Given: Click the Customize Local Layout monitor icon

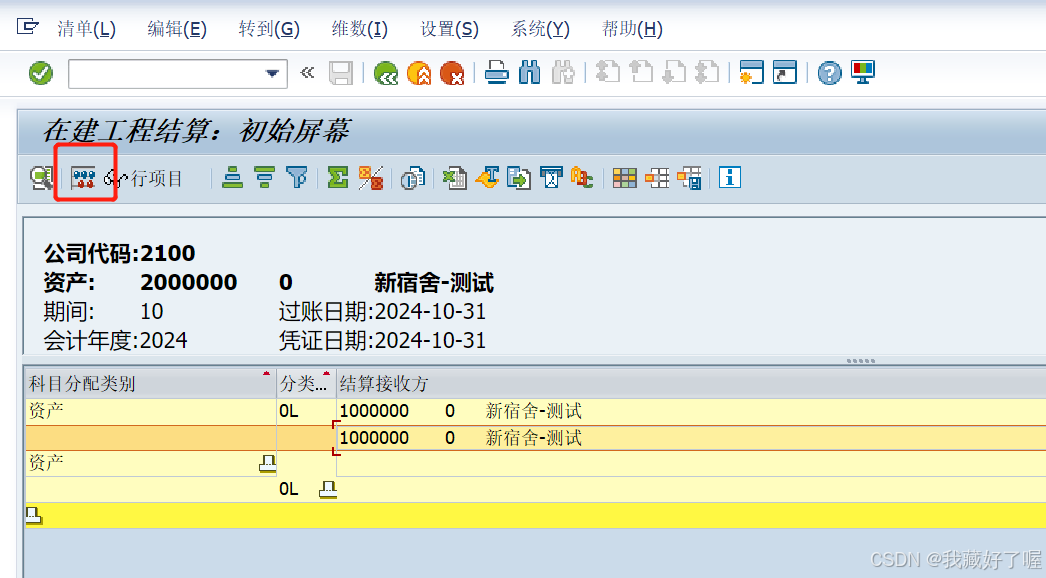Looking at the screenshot, I should pos(863,73).
